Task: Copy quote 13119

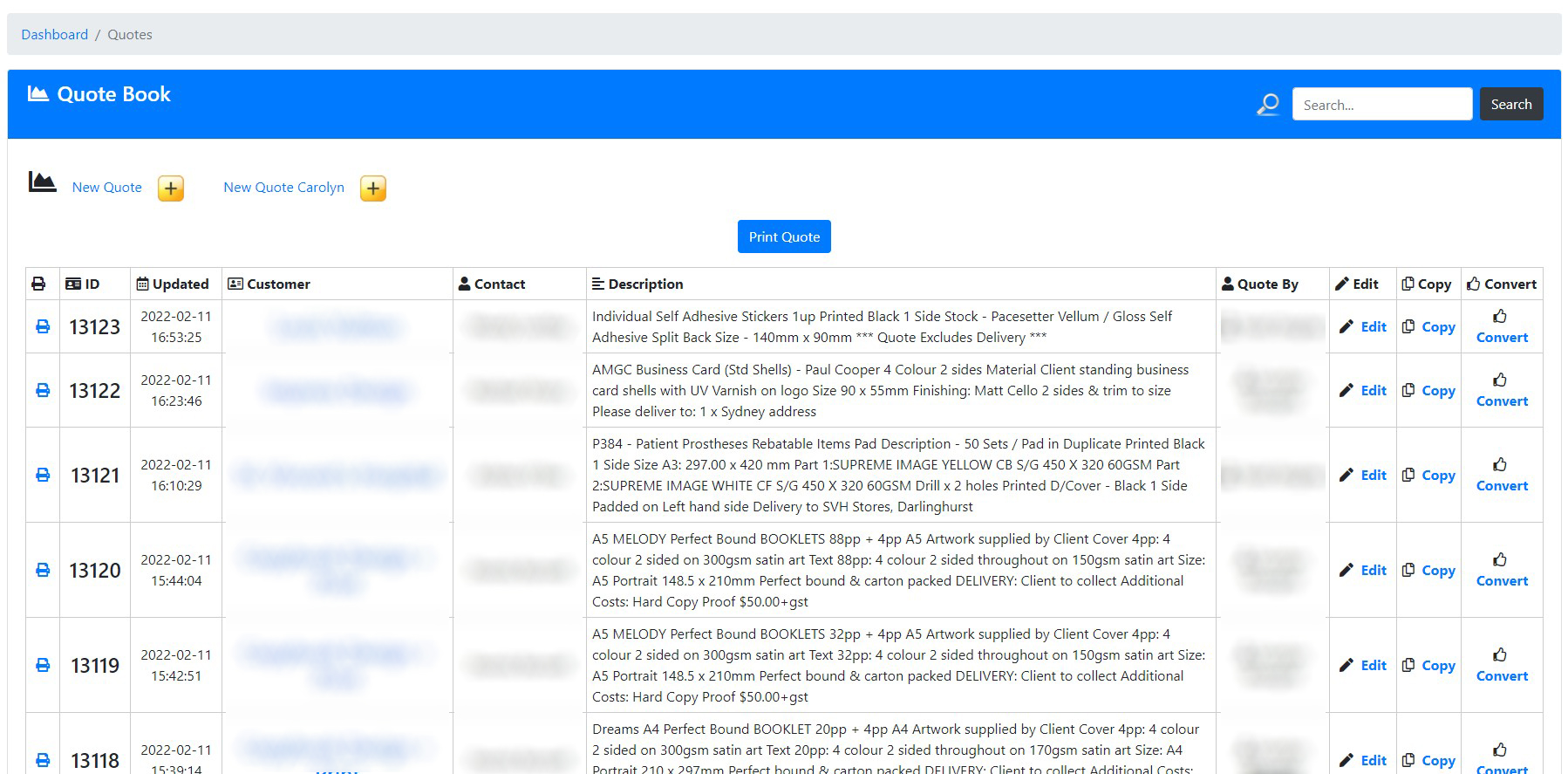Action: pos(1437,665)
